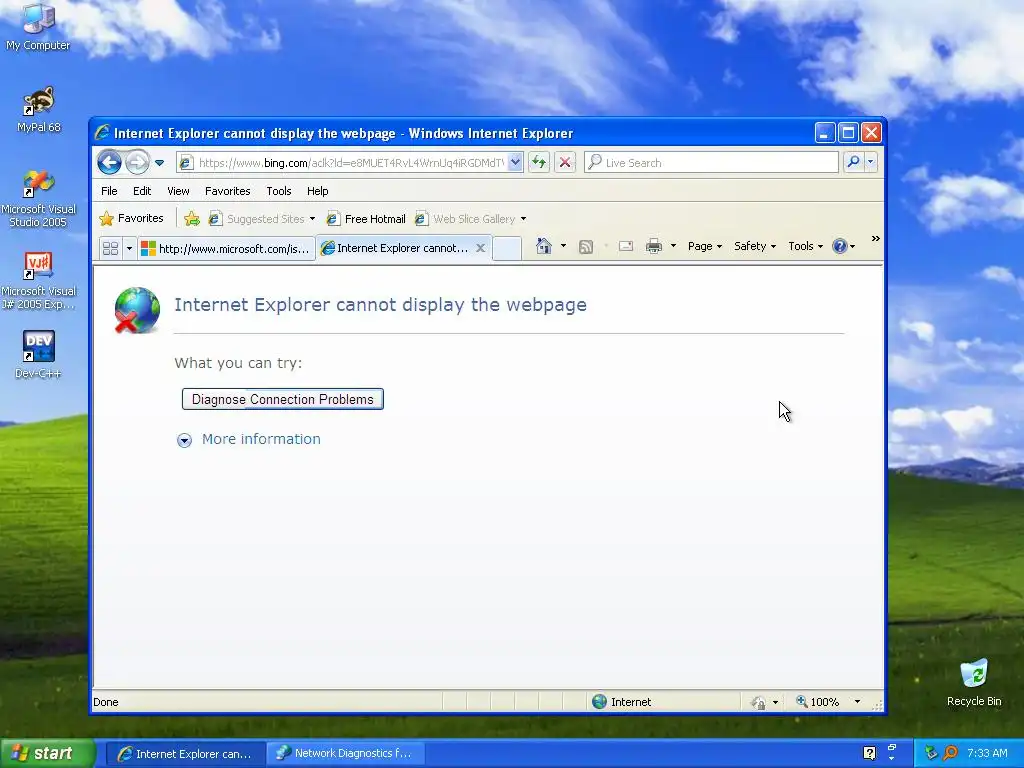Click the Forward arrow navigation button
The image size is (1024, 768).
click(137, 163)
